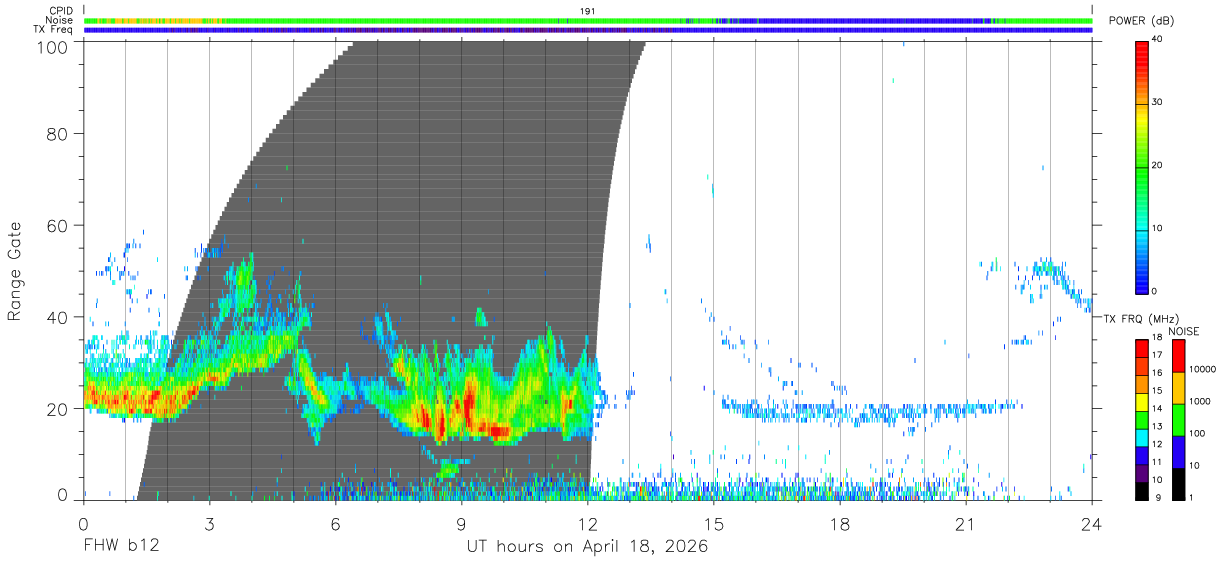Click range gate 100 axis label
This screenshot has width=1228, height=567.
point(52,46)
